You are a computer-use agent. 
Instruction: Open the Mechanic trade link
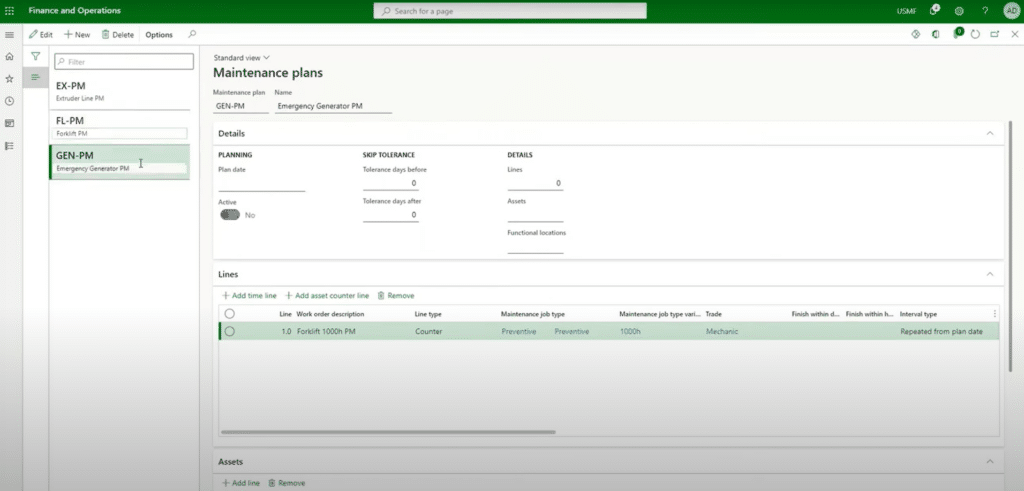(722, 332)
